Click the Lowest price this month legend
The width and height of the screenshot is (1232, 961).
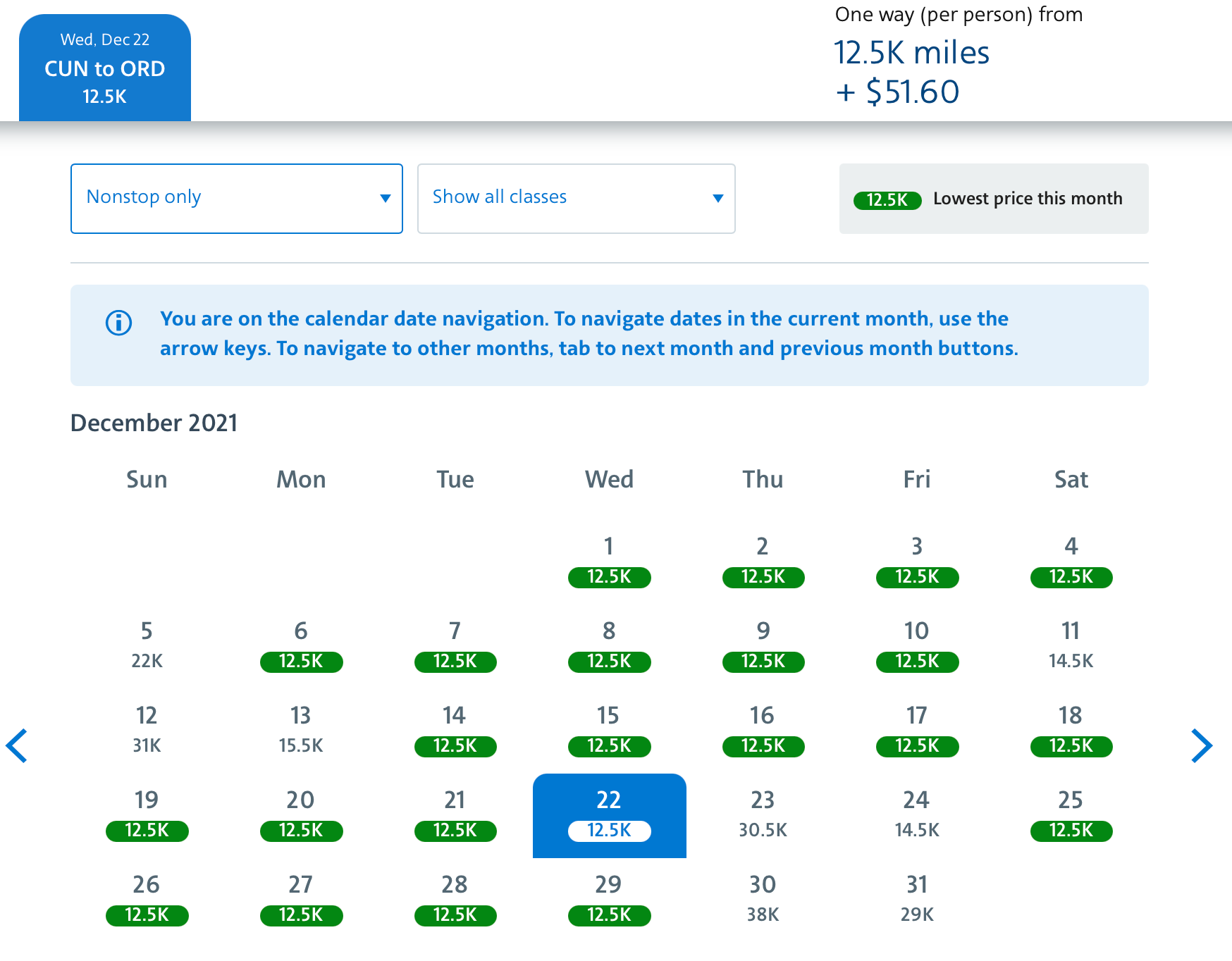[993, 199]
